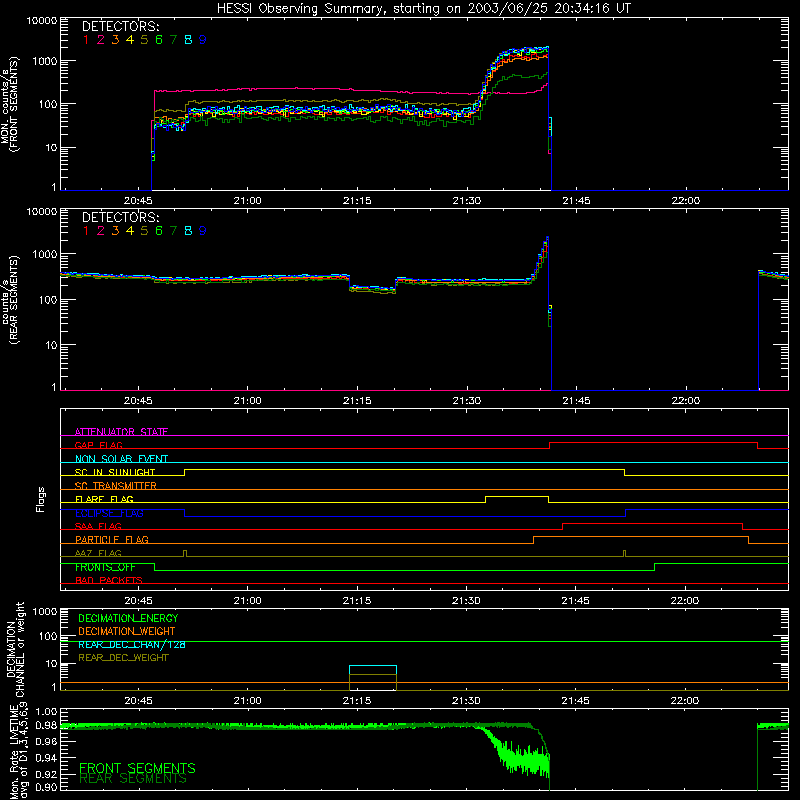Screen dimensions: 800x800
Task: Click the PARTICLE_FLAG label
Action: (x=112, y=539)
